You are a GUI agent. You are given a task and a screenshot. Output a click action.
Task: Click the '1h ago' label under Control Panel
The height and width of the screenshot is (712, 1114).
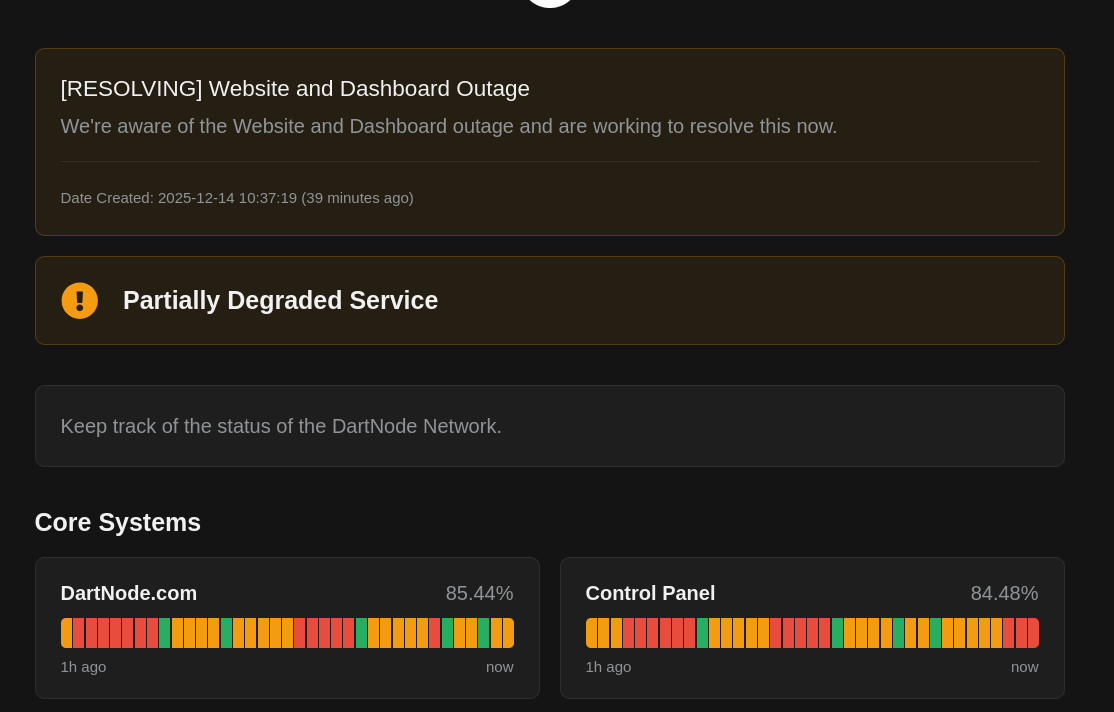(x=608, y=667)
